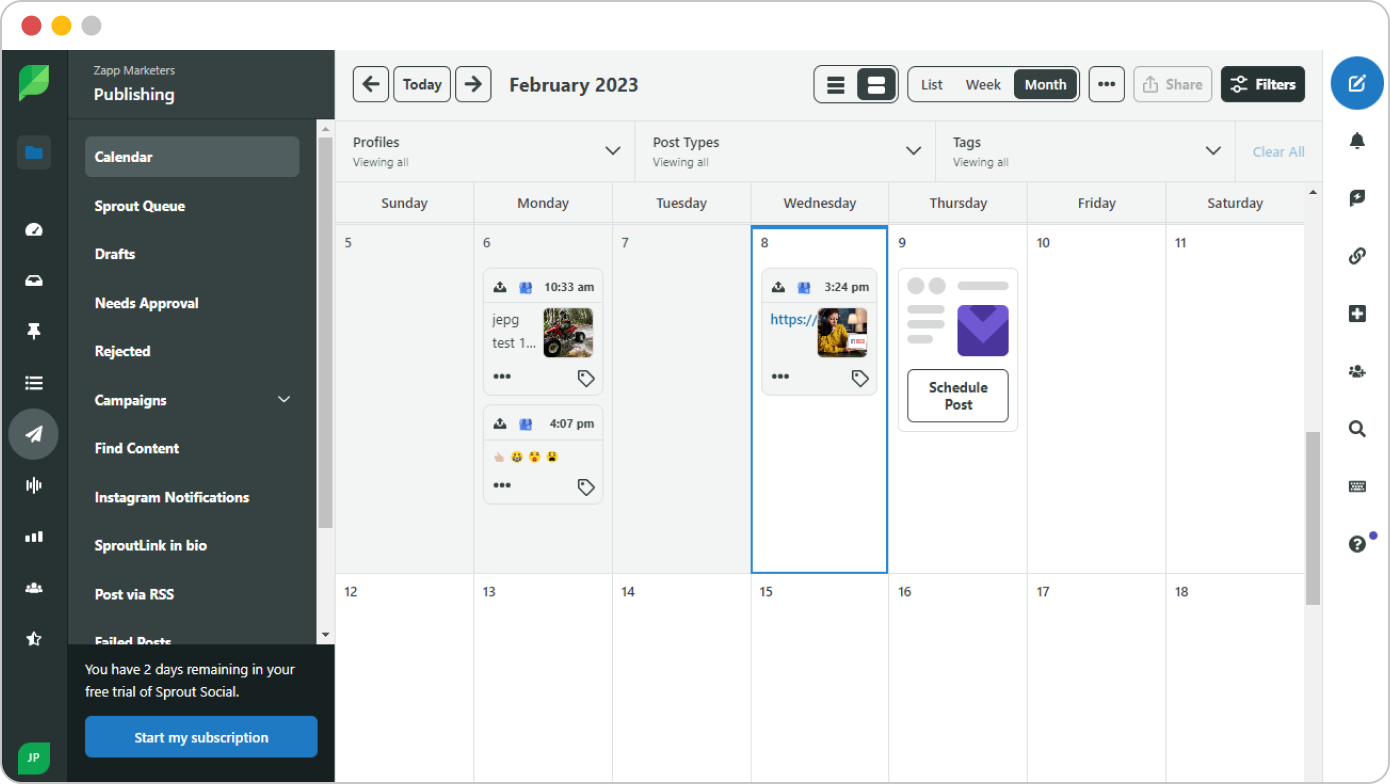
Task: Open ellipsis menu on 4:07 pm post
Action: click(502, 485)
